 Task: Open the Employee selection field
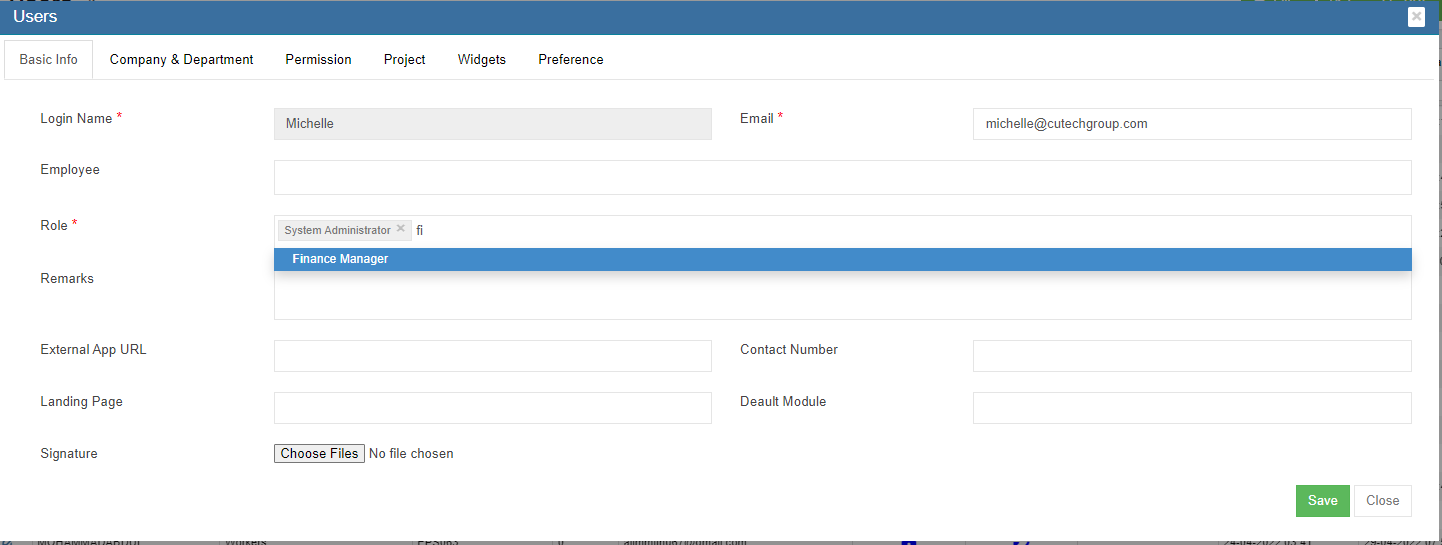pos(842,177)
